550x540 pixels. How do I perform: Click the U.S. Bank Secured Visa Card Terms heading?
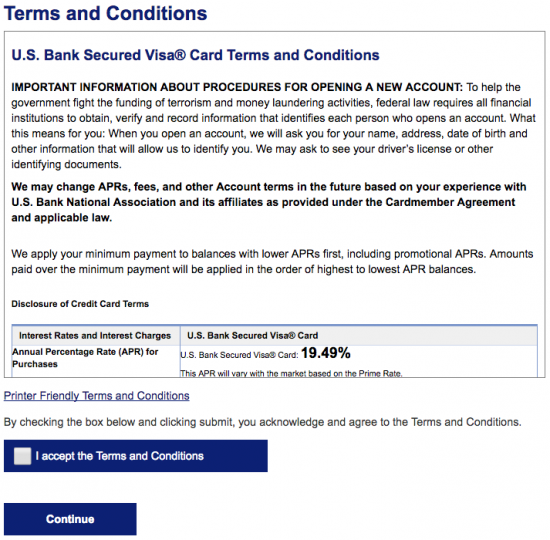click(x=195, y=55)
